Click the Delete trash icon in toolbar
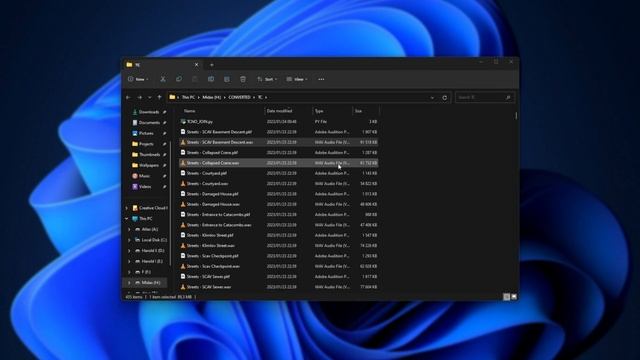The image size is (640, 360). 243,79
